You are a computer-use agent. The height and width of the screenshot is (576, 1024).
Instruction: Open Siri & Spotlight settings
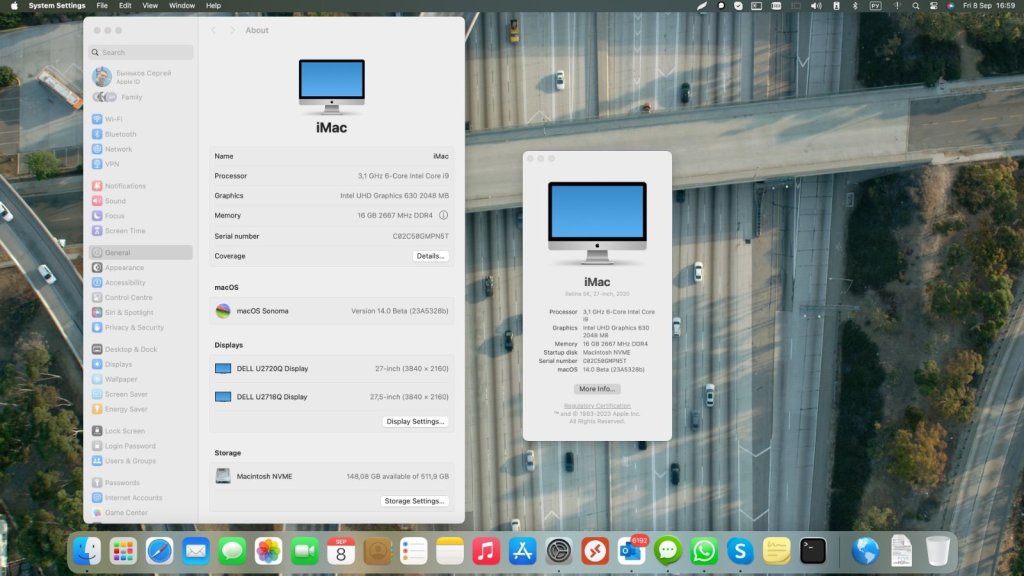coord(129,312)
